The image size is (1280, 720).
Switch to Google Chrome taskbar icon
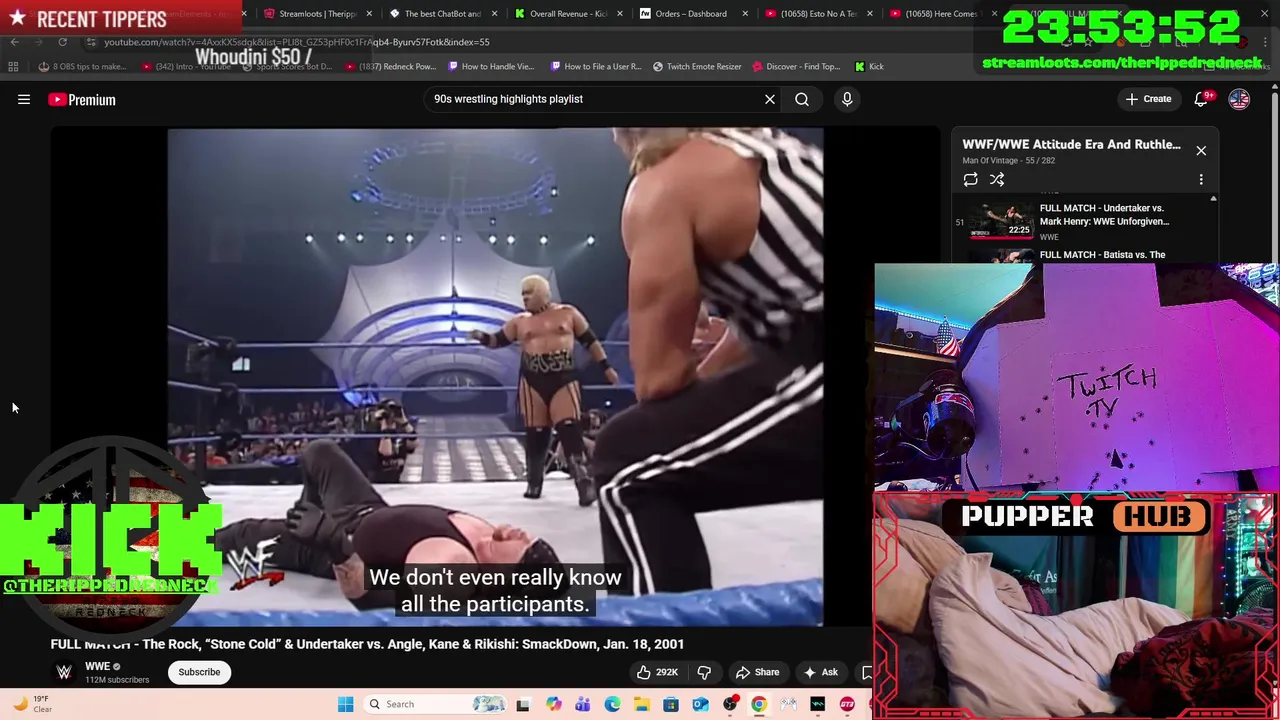(759, 704)
